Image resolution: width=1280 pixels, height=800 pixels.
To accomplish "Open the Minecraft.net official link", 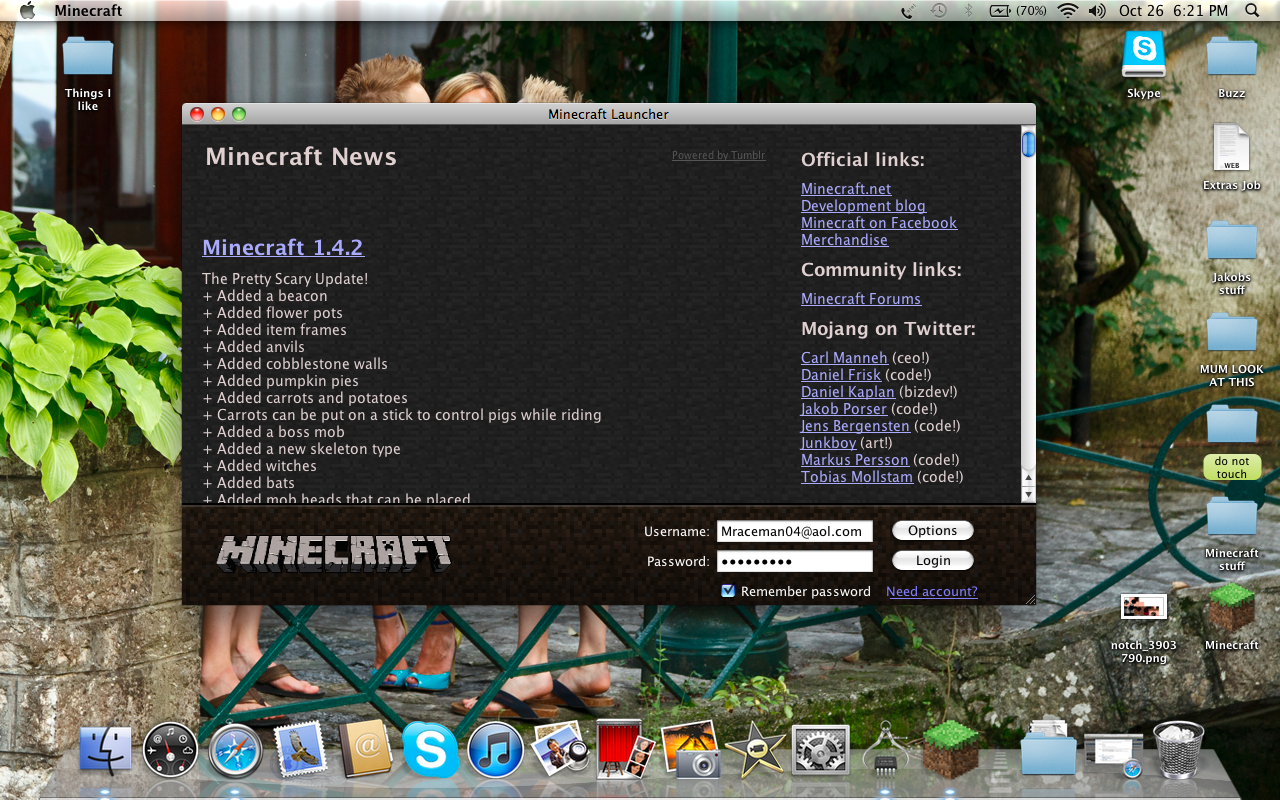I will pyautogui.click(x=846, y=189).
